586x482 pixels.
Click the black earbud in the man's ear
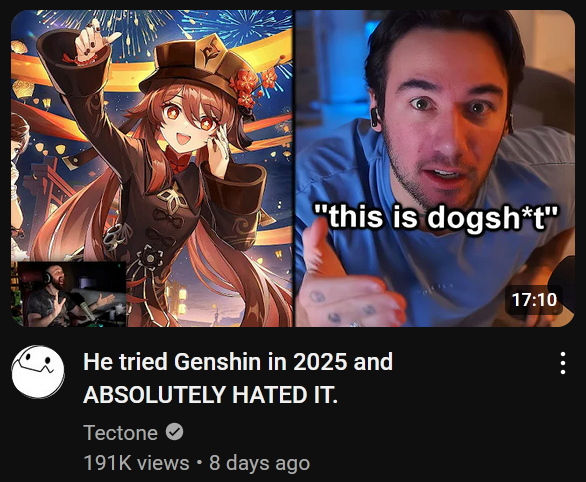(375, 117)
